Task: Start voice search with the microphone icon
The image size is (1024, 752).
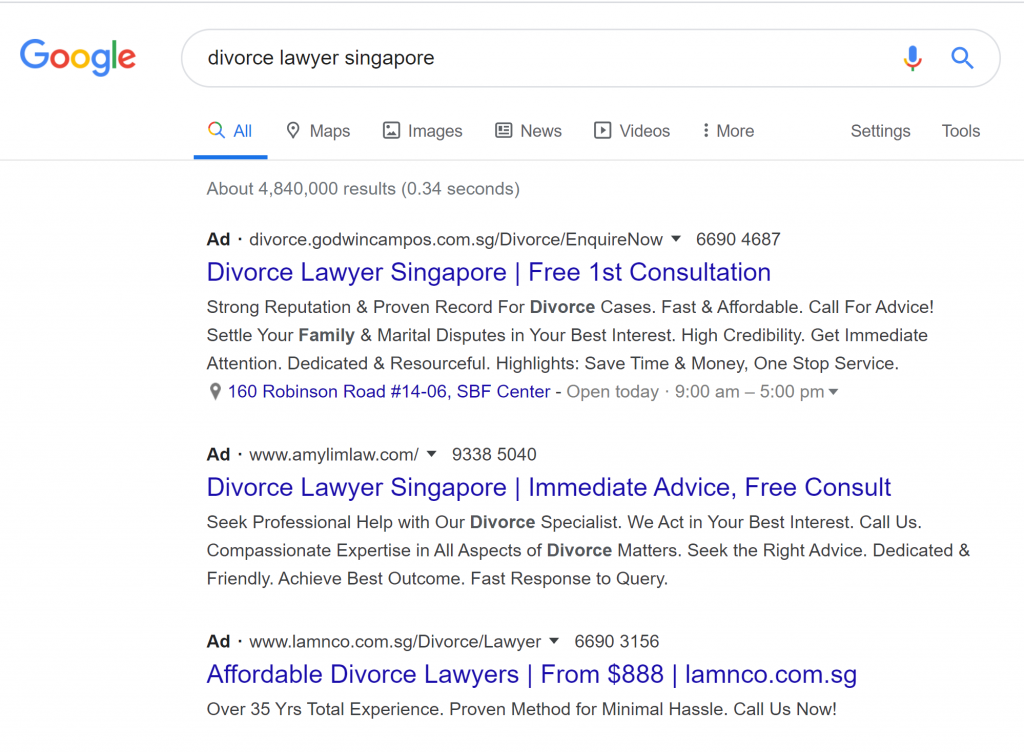Action: click(x=912, y=58)
